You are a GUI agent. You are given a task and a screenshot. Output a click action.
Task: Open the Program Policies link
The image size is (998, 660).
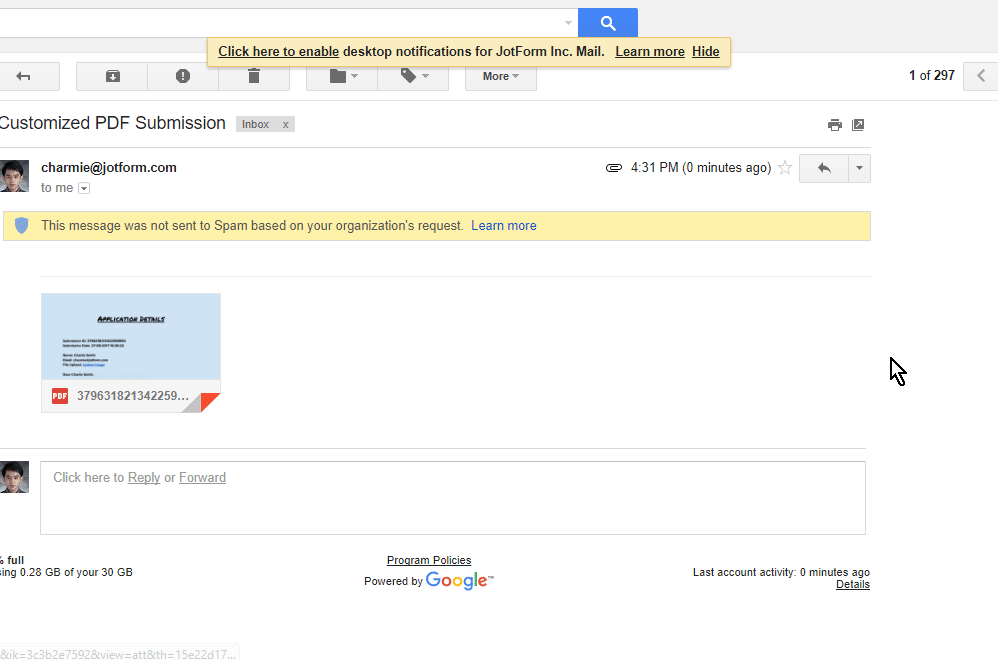pyautogui.click(x=428, y=561)
